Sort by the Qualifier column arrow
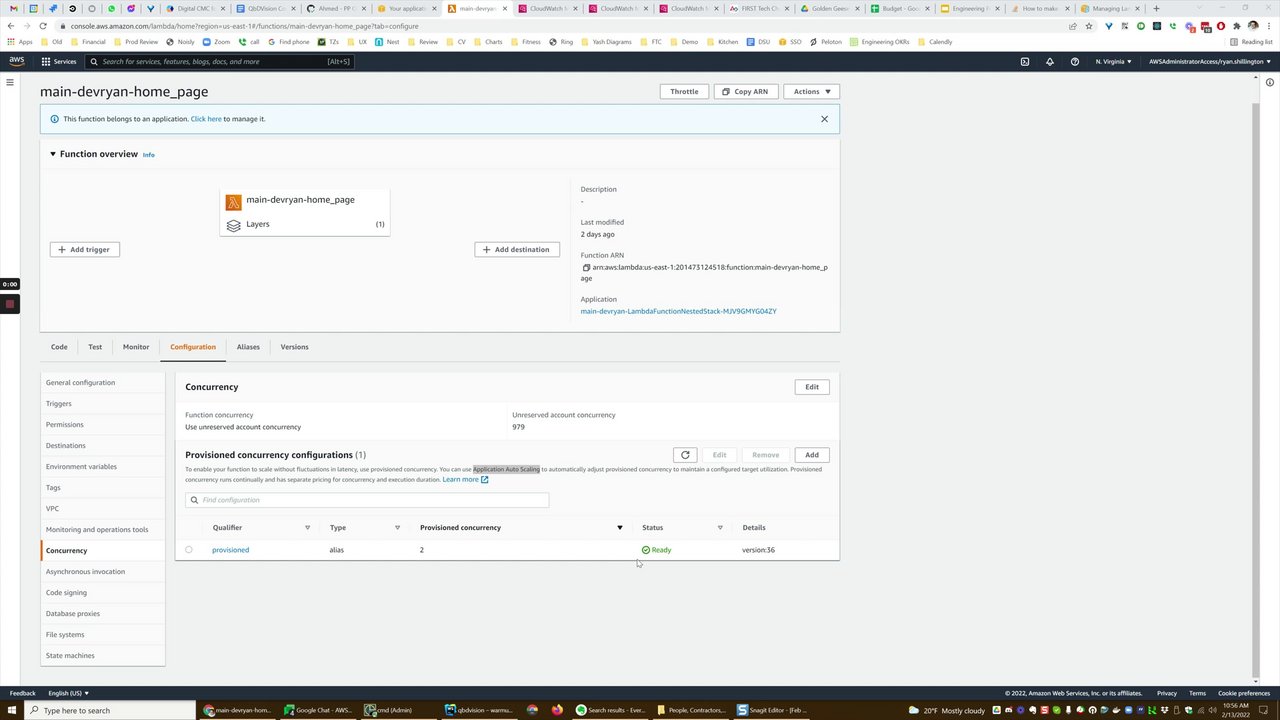Image resolution: width=1280 pixels, height=720 pixels. (307, 528)
